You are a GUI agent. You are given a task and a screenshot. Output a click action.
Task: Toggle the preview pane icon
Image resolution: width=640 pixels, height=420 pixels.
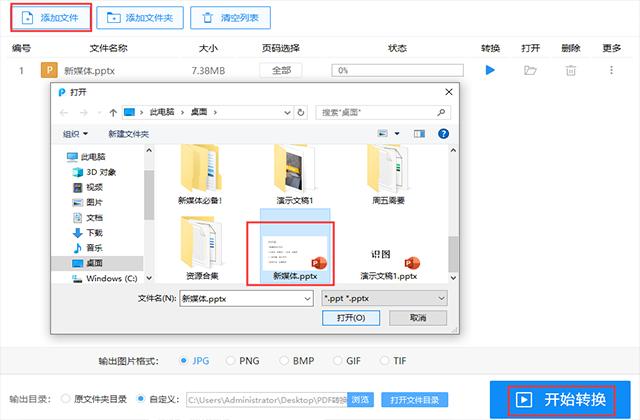point(419,133)
